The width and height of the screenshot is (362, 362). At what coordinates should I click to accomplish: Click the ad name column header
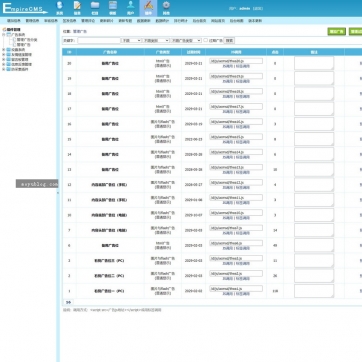pyautogui.click(x=110, y=52)
